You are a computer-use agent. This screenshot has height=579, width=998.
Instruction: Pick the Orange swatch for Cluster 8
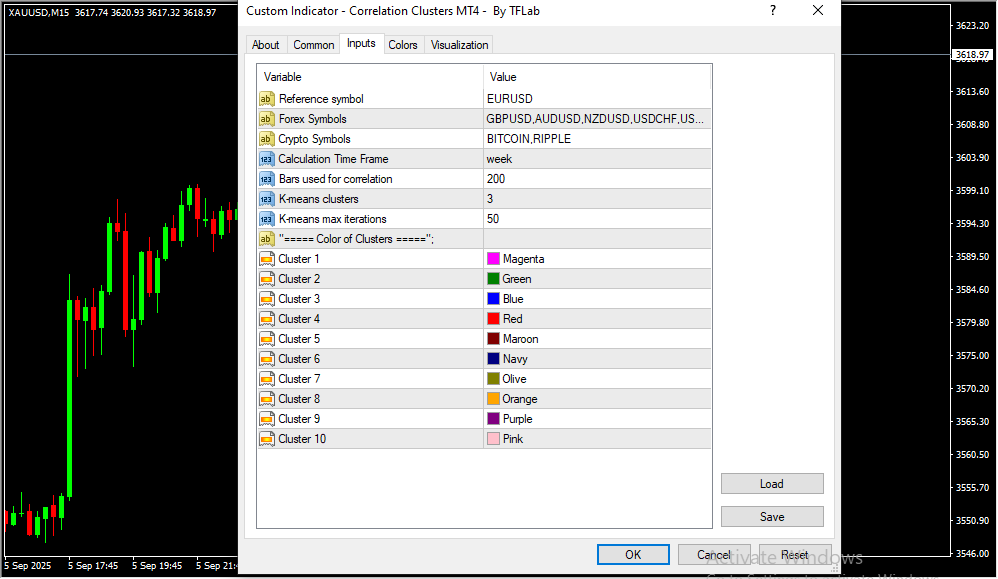click(493, 399)
